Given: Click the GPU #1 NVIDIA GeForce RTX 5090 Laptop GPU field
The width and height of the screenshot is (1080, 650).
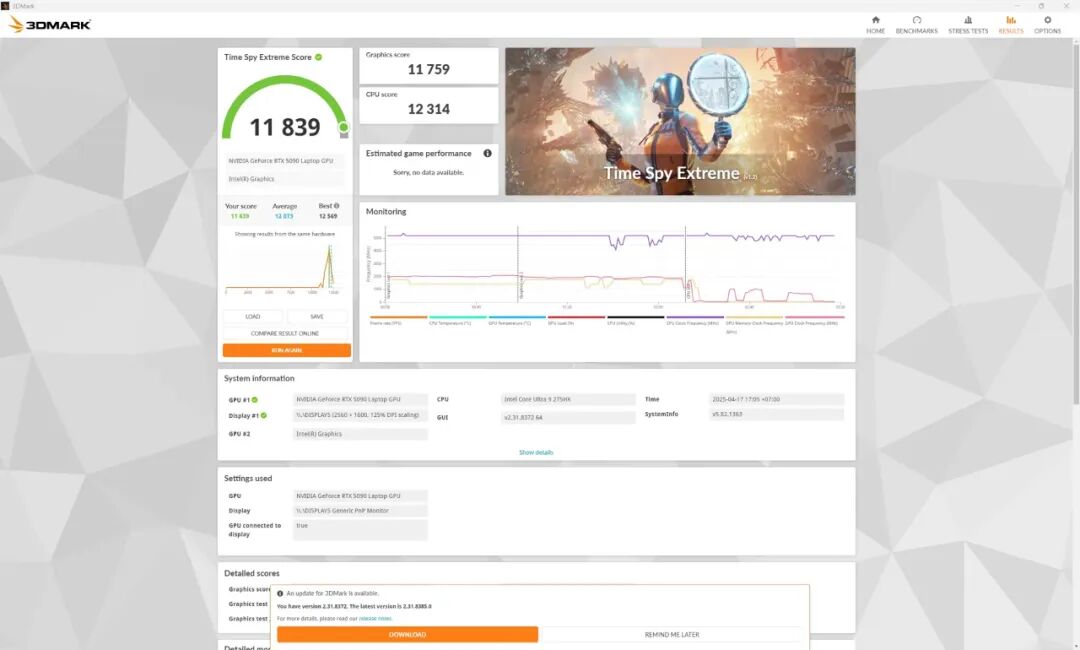Looking at the screenshot, I should coord(360,399).
